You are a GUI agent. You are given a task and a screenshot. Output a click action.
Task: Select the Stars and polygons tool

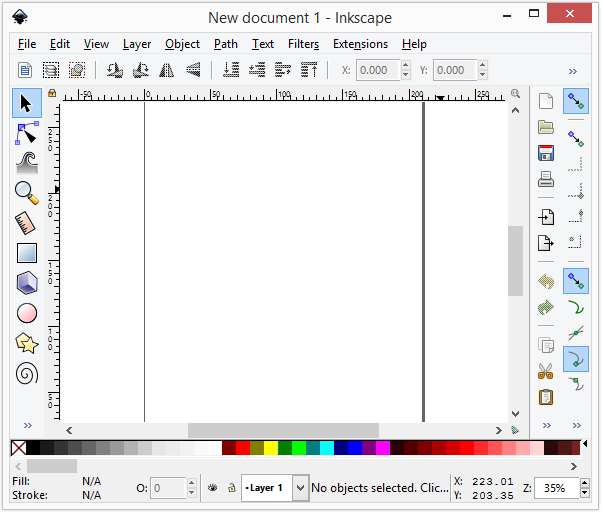pyautogui.click(x=27, y=343)
